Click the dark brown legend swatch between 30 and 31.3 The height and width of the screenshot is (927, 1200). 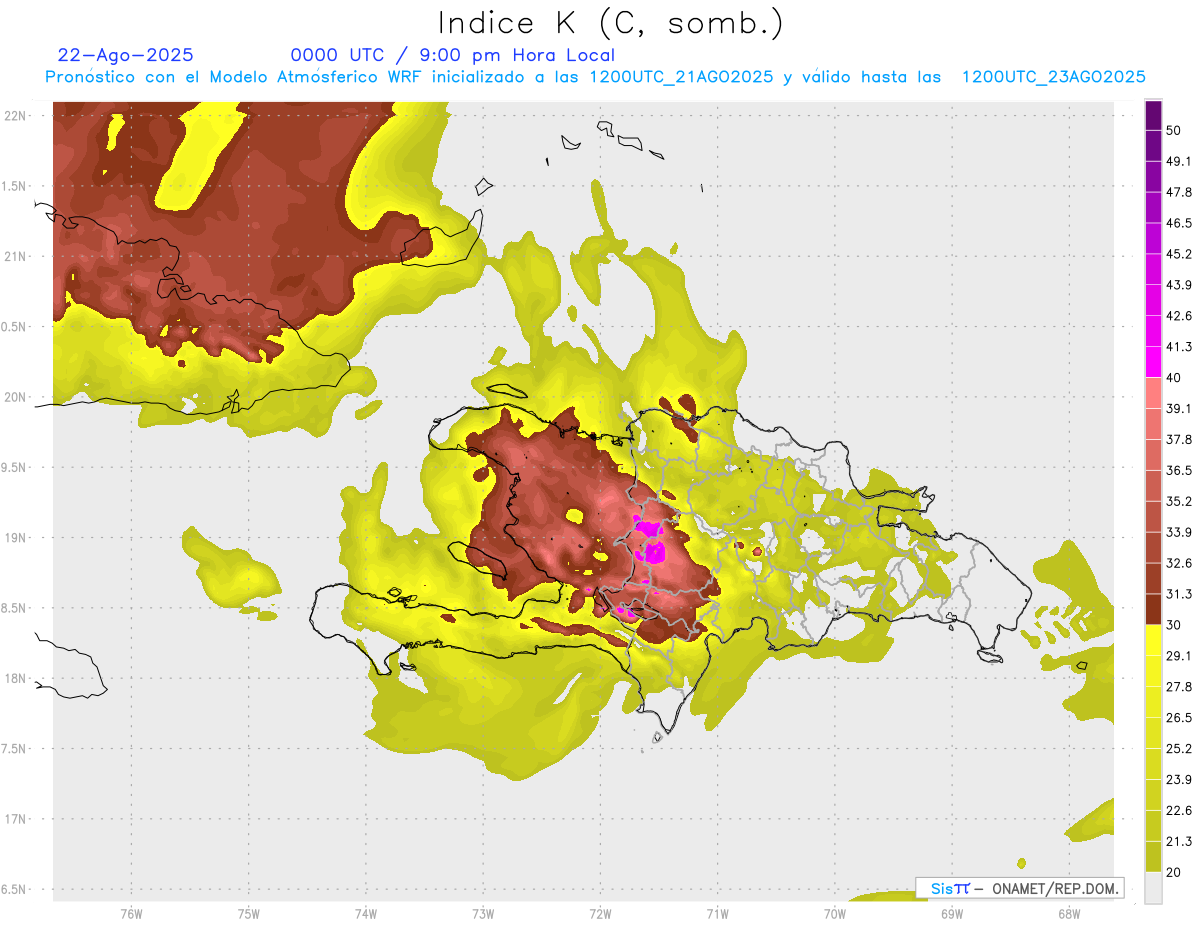1154,609
